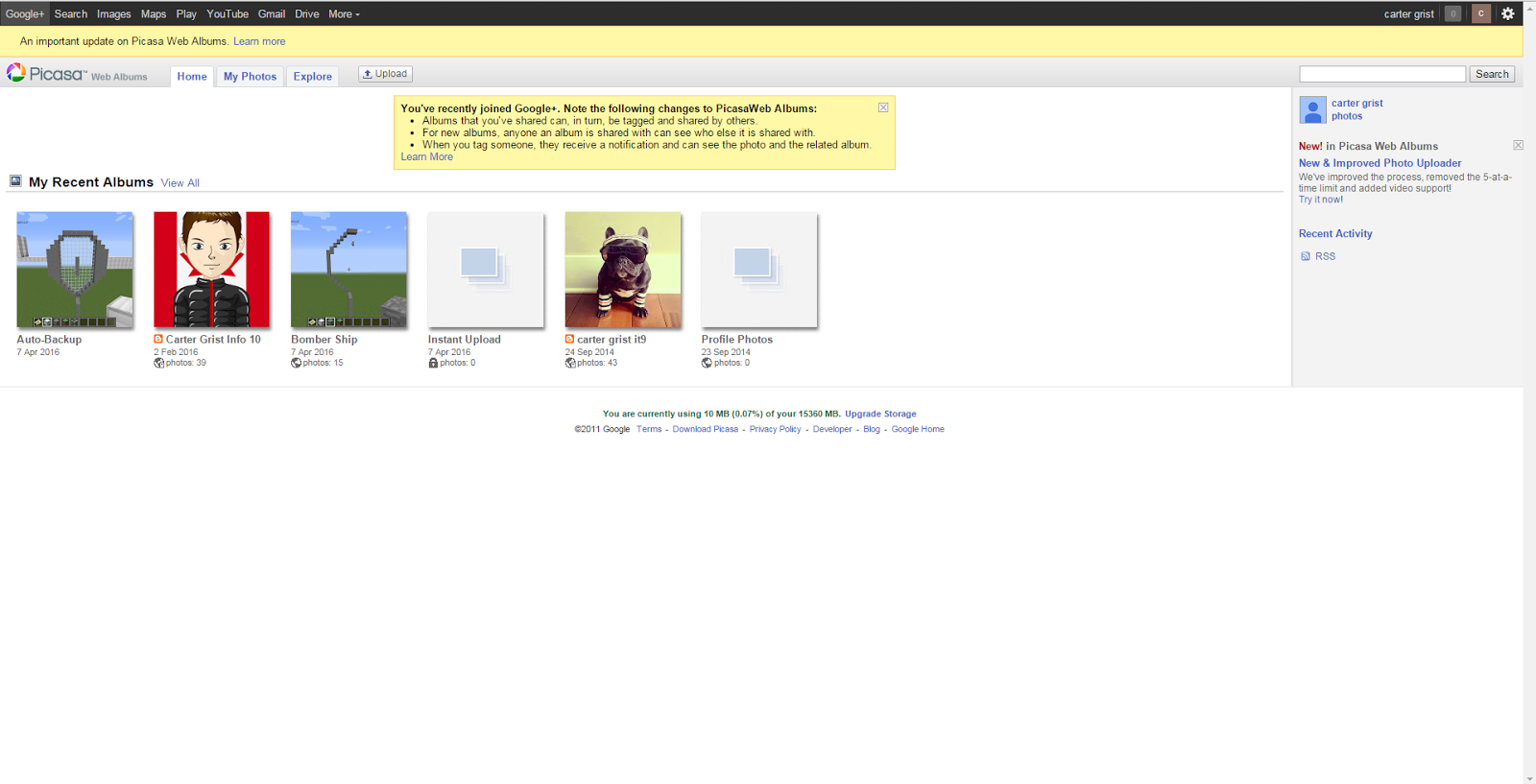Click the Picasa logo icon

[x=15, y=73]
